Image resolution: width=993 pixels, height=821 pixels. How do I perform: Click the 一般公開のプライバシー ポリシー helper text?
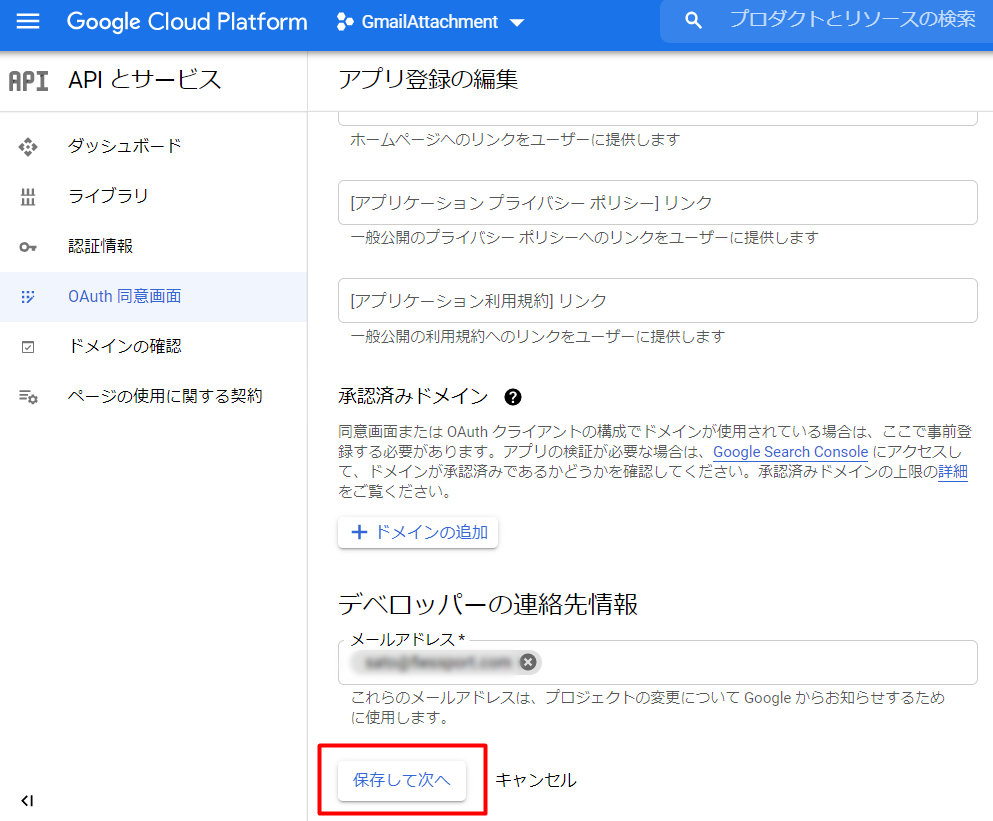[585, 238]
